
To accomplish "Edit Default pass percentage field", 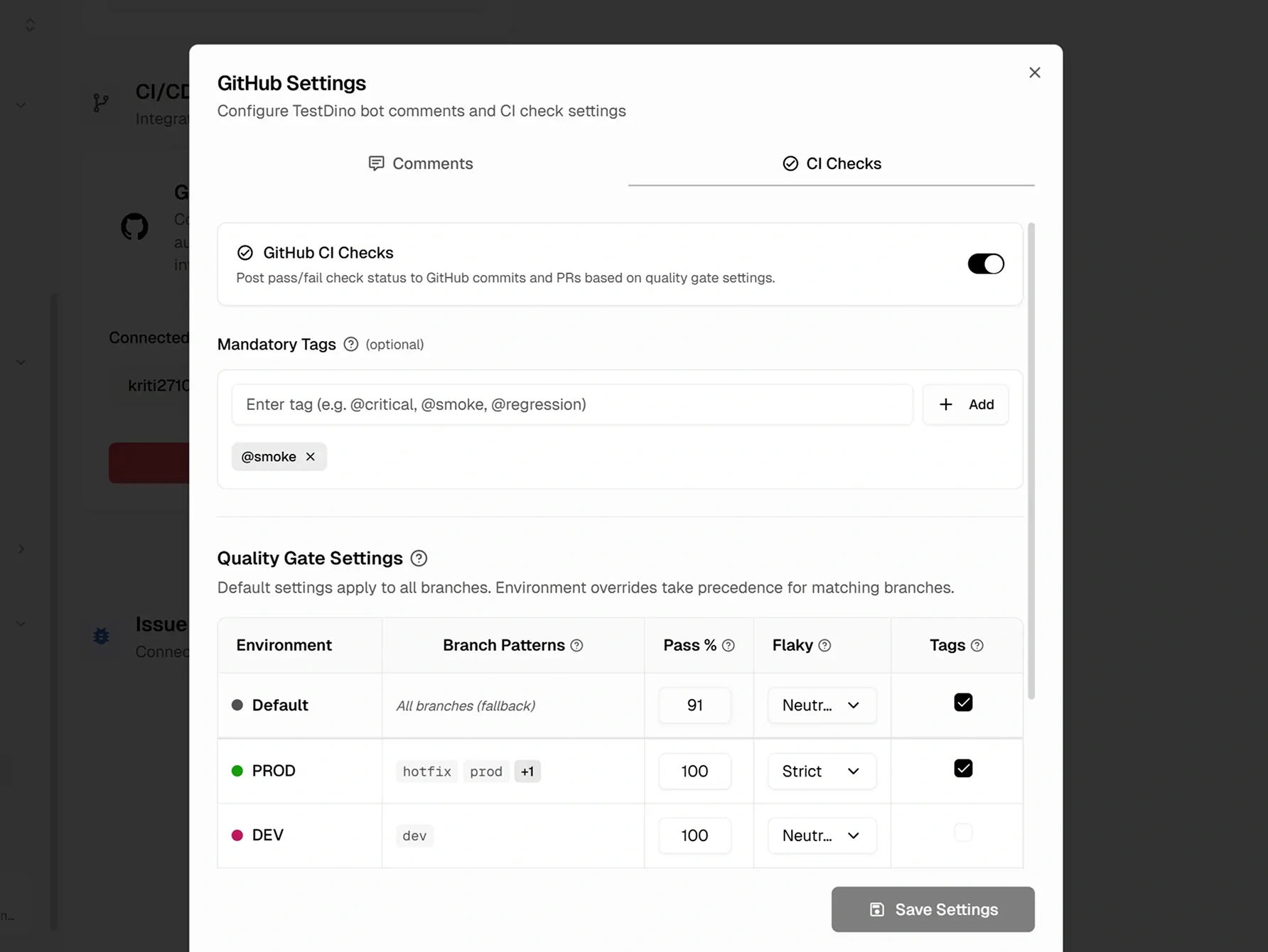I will coord(694,705).
